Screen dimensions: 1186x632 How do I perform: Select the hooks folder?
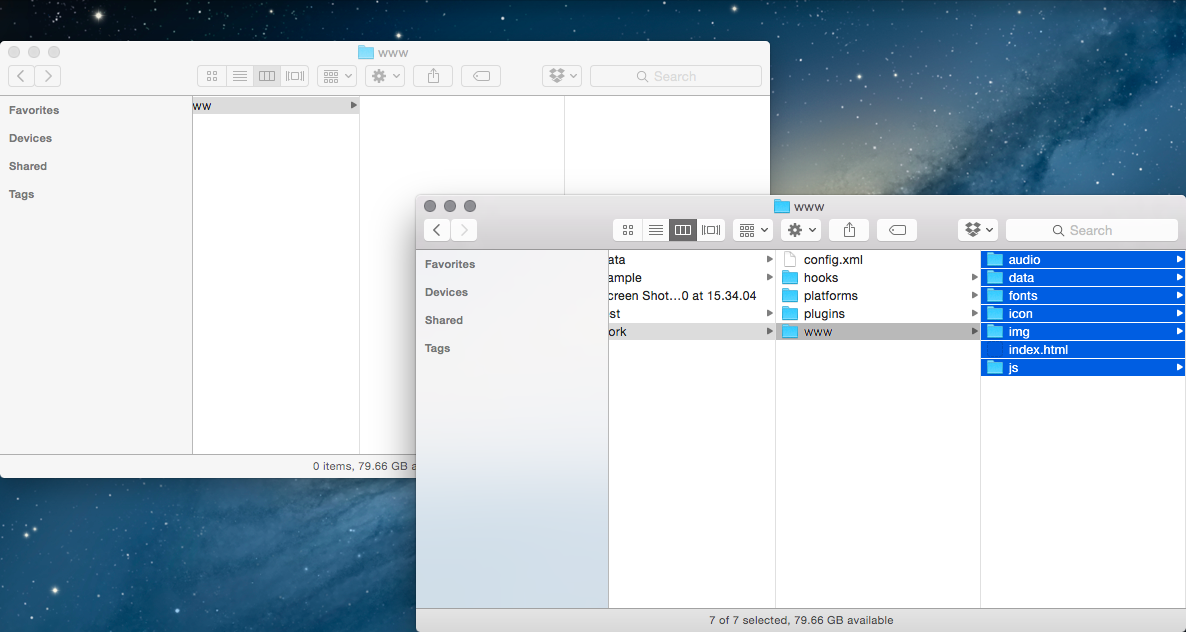coord(878,277)
